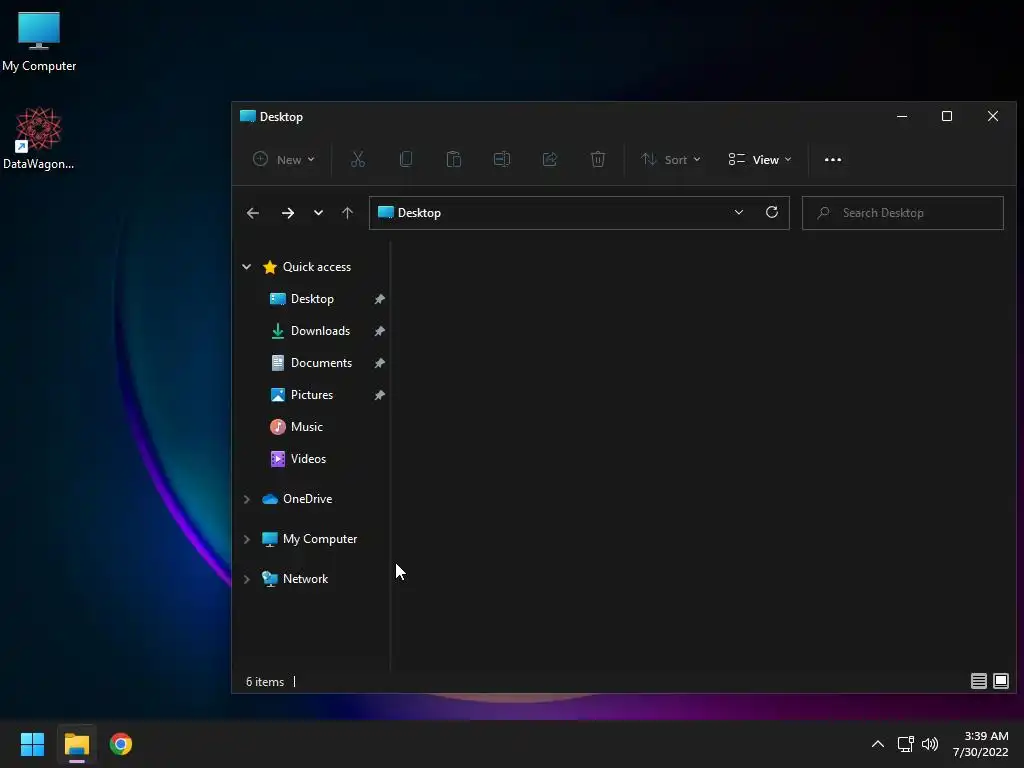Viewport: 1024px width, 768px height.
Task: Open recent locations dropdown chevron
Action: (x=318, y=213)
